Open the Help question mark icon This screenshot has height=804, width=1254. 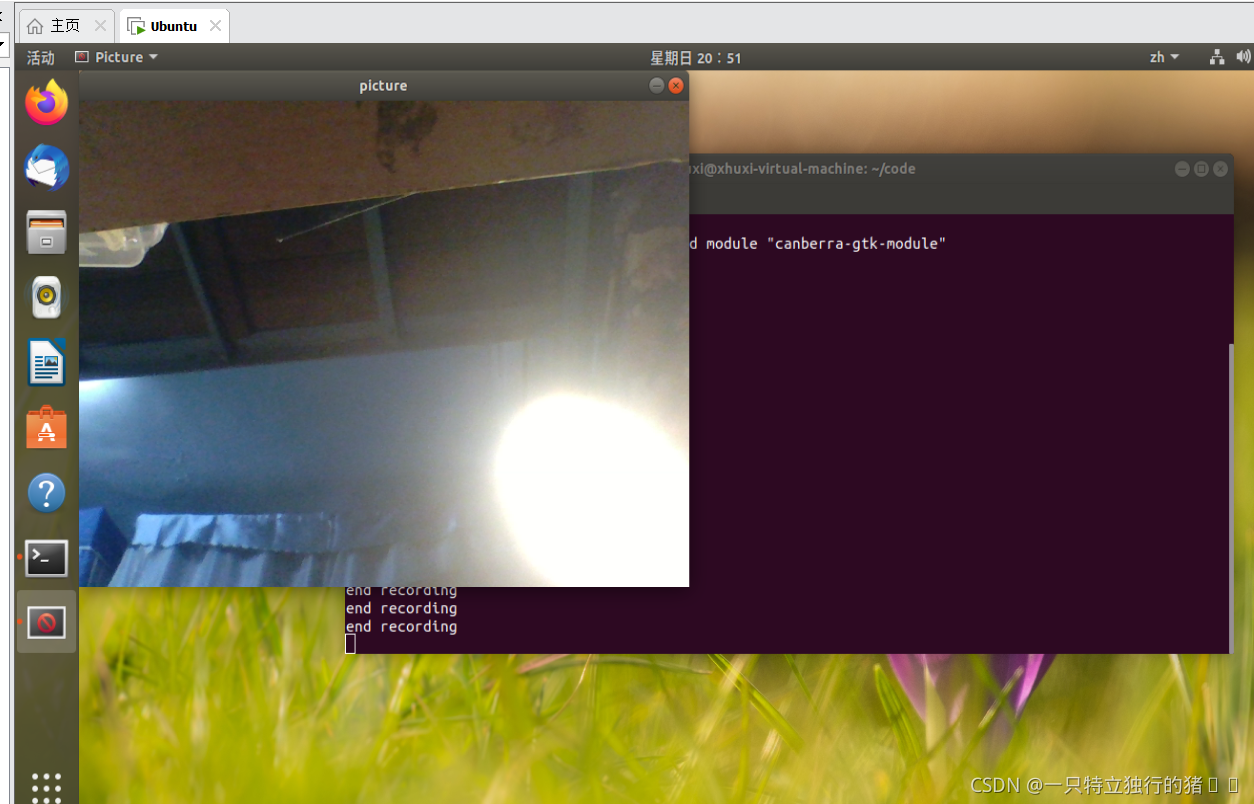pos(46,493)
